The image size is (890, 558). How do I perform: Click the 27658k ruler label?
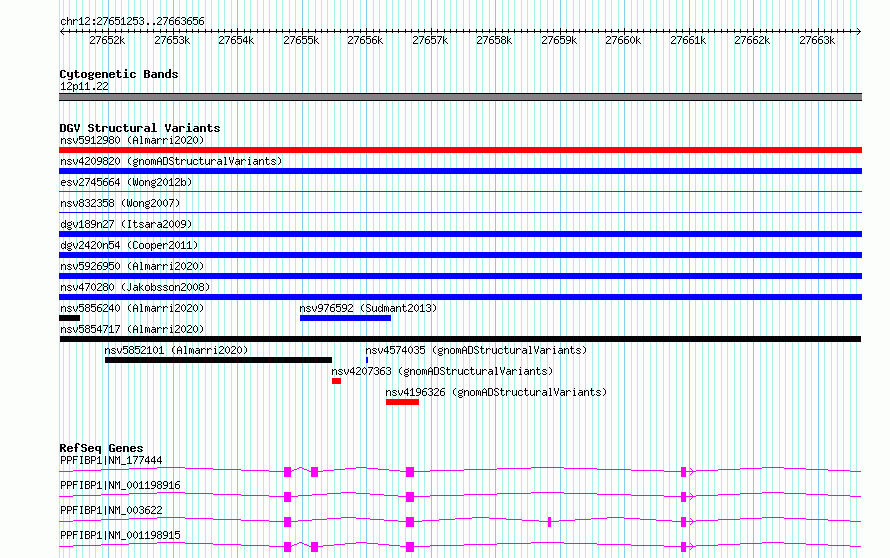494,41
